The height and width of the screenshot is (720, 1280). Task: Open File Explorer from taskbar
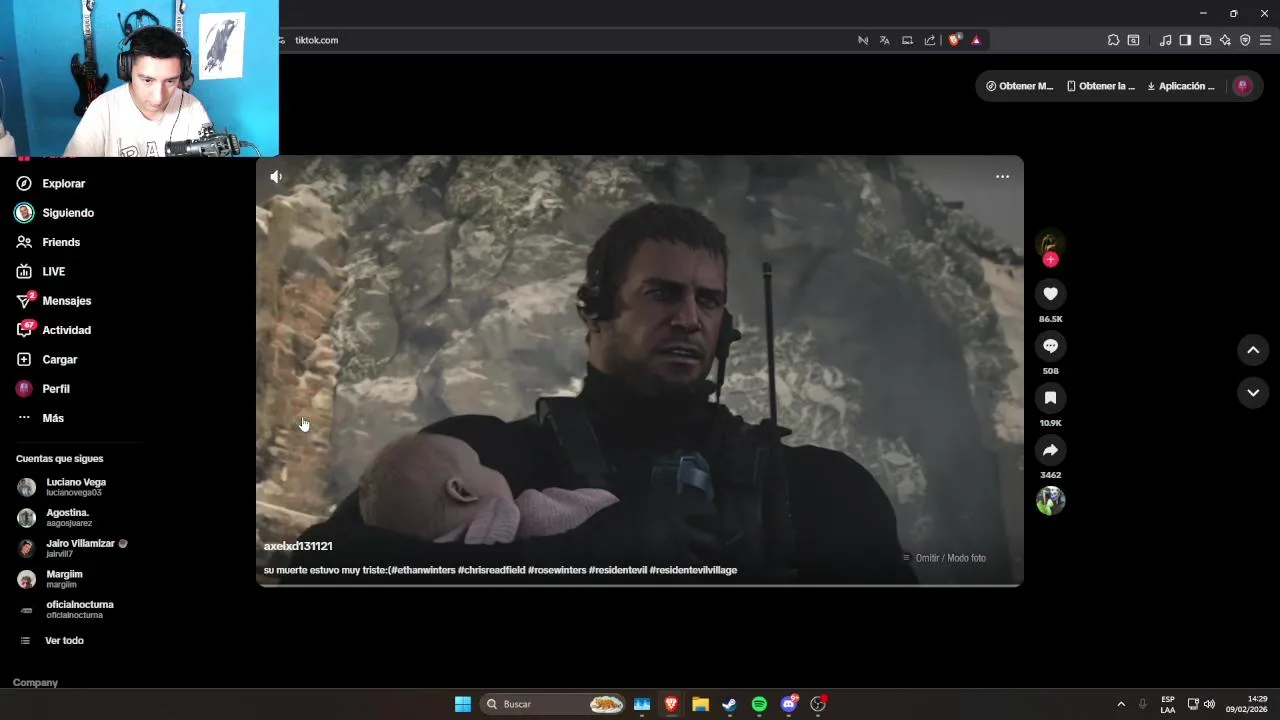700,704
